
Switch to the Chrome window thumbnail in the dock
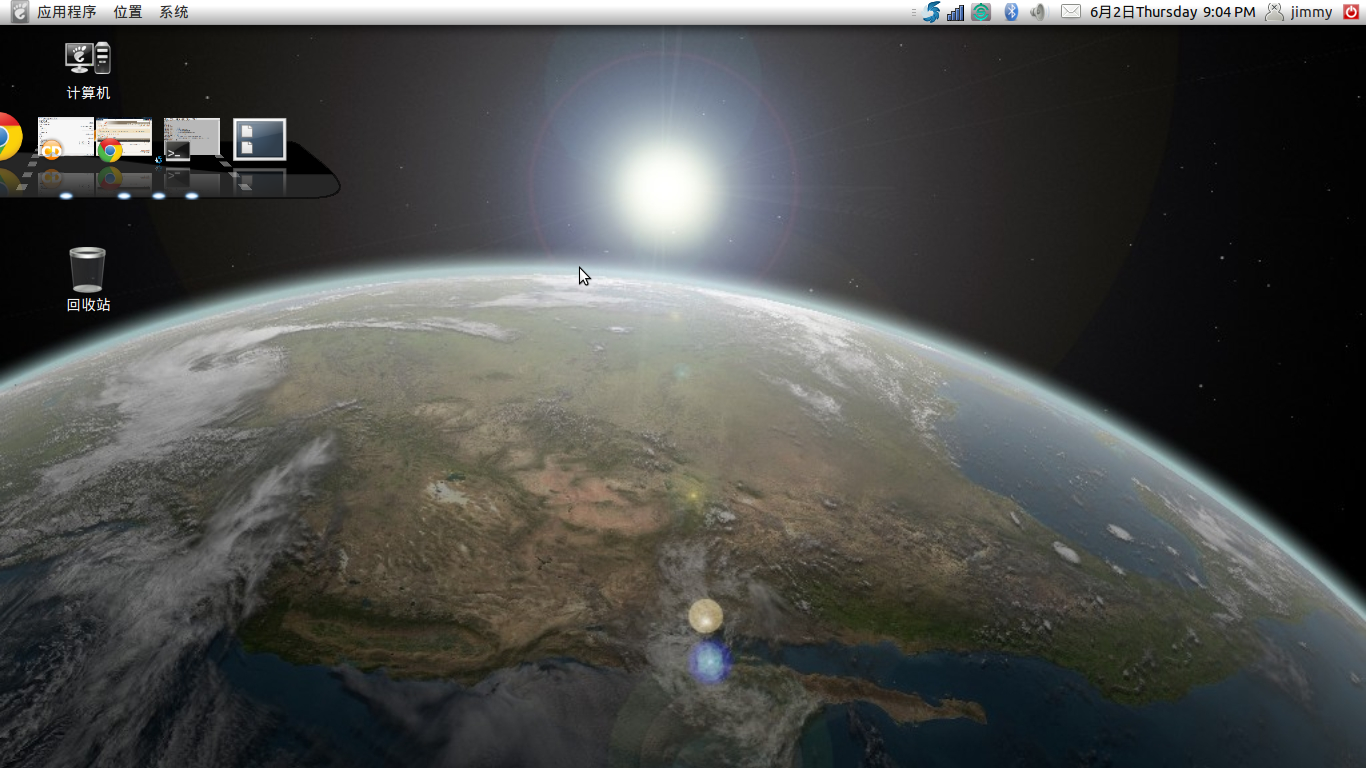pos(124,139)
